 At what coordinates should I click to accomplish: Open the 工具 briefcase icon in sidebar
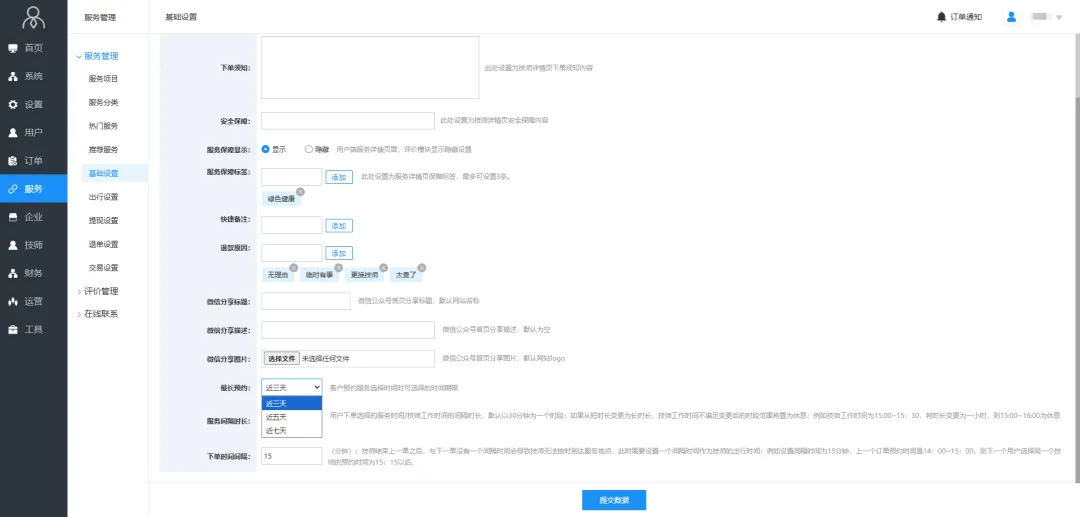[13, 329]
